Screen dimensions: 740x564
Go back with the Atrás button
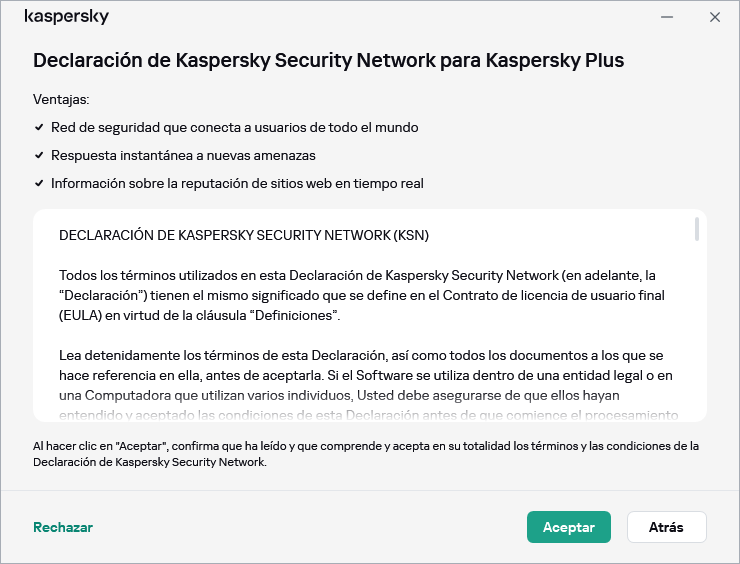point(666,527)
